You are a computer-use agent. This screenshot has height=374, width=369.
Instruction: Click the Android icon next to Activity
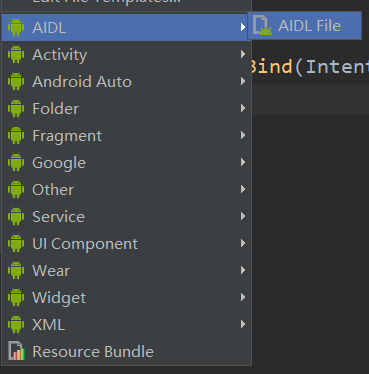coord(16,54)
